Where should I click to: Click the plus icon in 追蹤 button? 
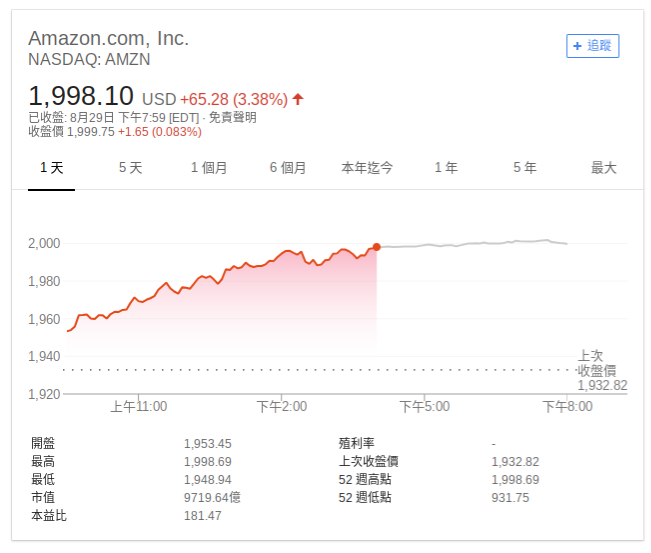pos(577,46)
